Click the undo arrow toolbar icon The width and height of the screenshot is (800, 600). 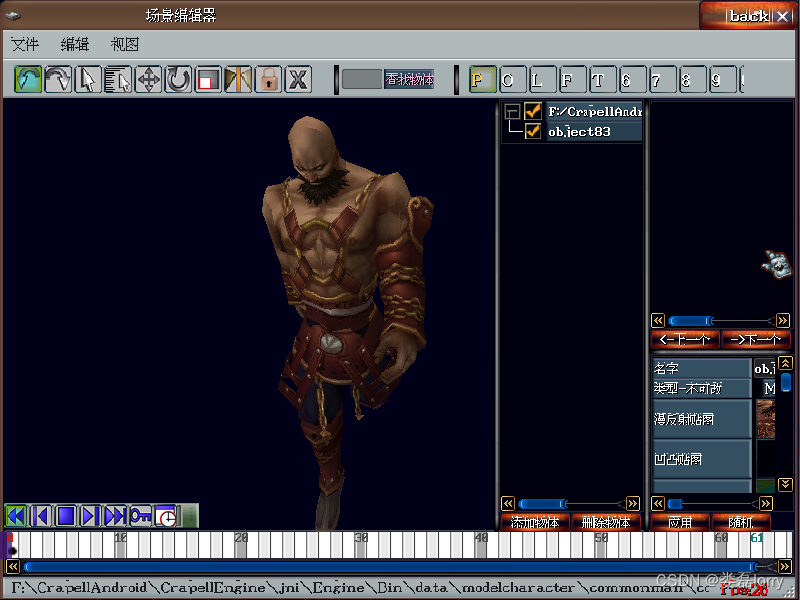28,80
